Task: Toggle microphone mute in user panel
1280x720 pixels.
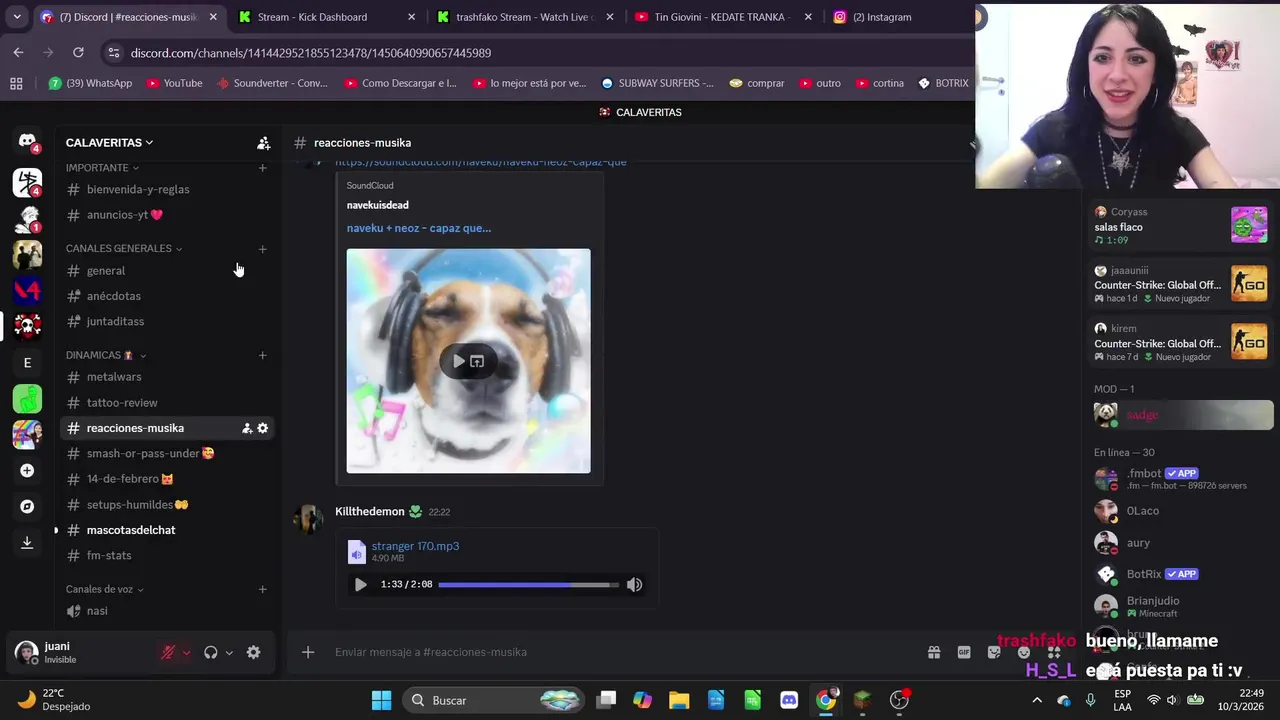Action: pos(168,652)
